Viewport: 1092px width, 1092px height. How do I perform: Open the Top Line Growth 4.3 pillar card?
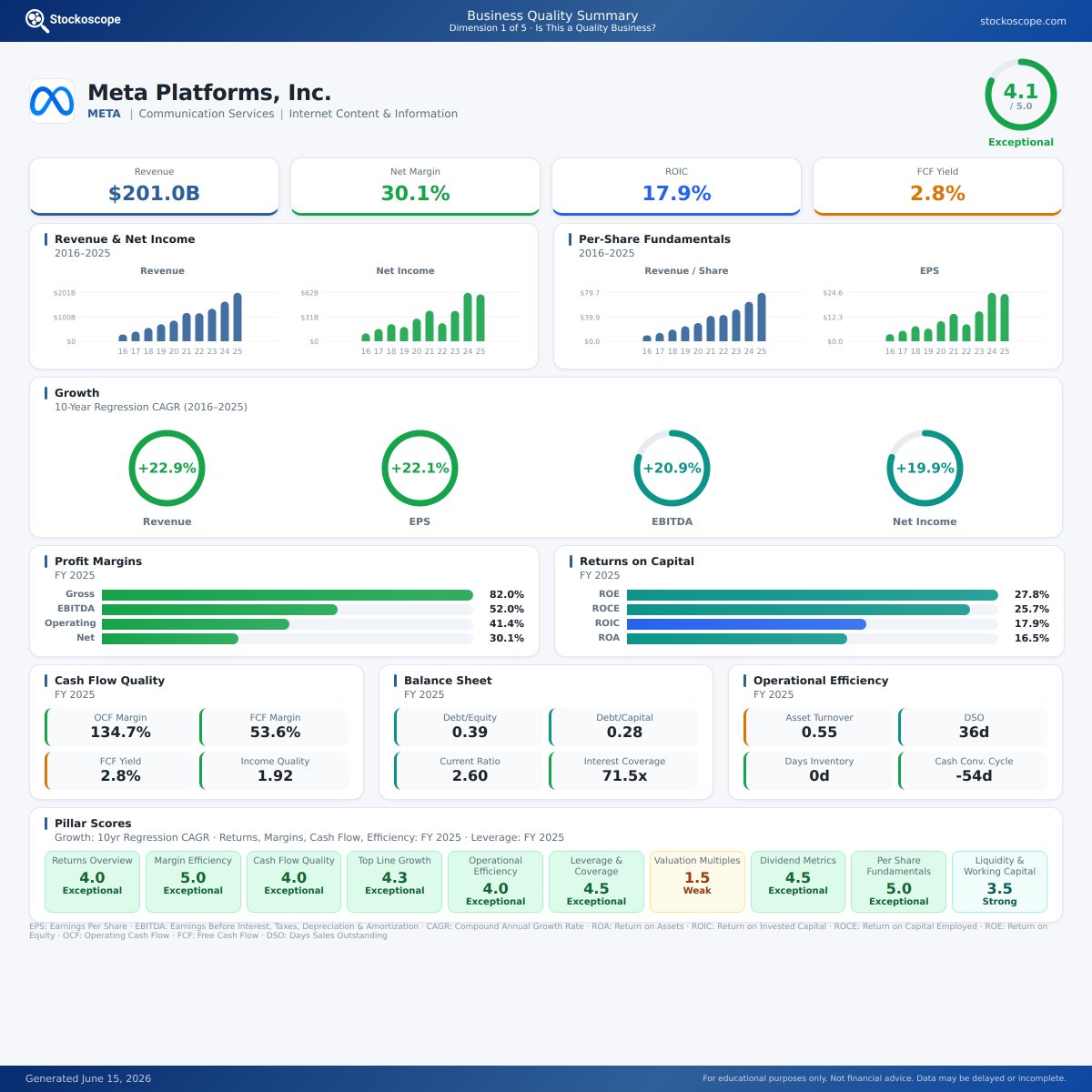395,882
